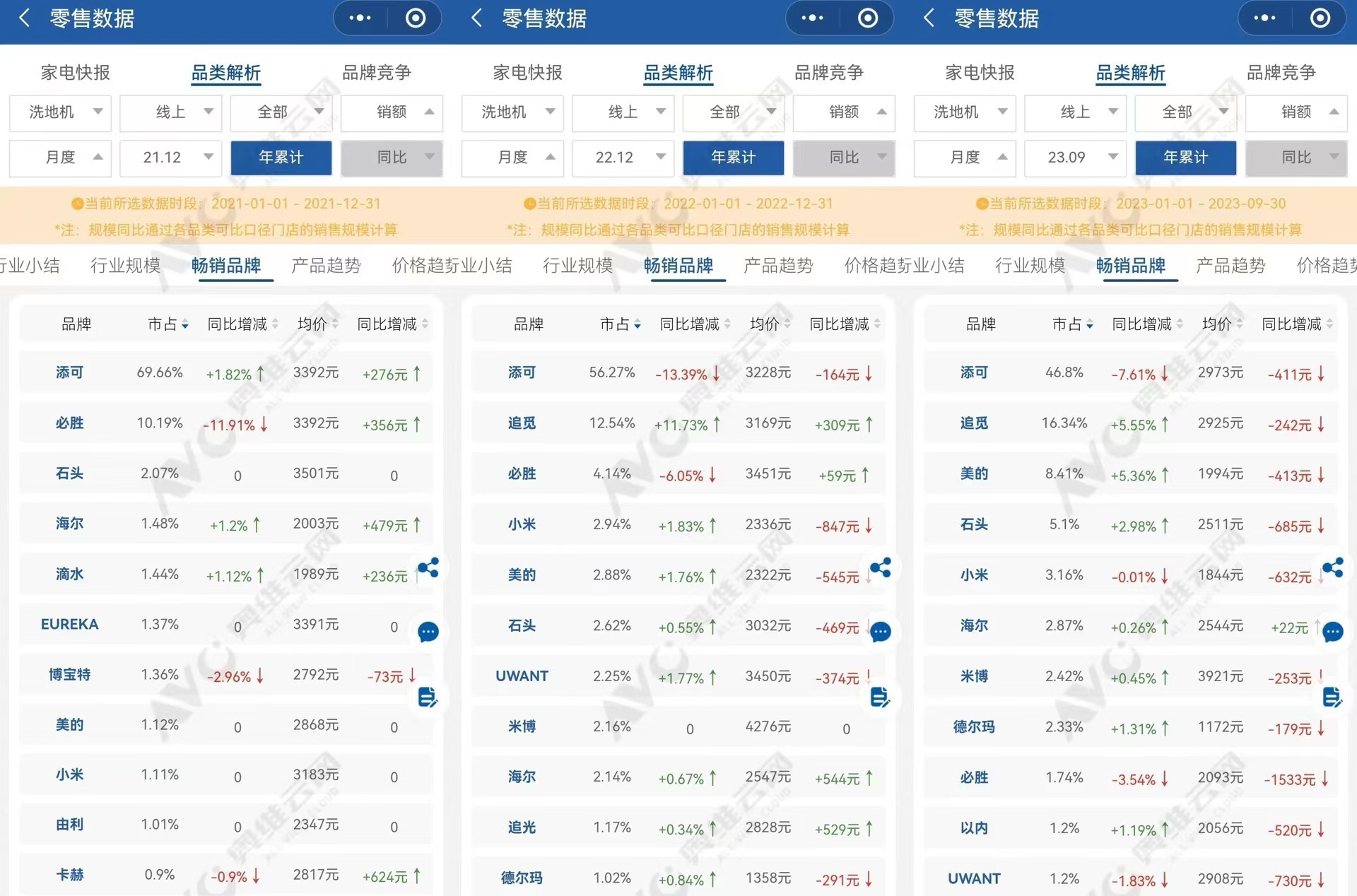
Task: Click the chat bubble icon in the left panel
Action: pyautogui.click(x=428, y=632)
